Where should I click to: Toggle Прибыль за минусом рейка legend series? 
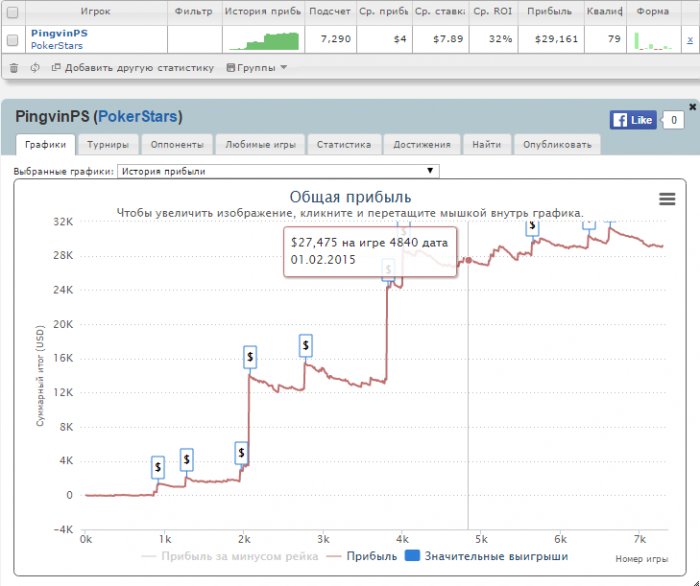click(230, 557)
